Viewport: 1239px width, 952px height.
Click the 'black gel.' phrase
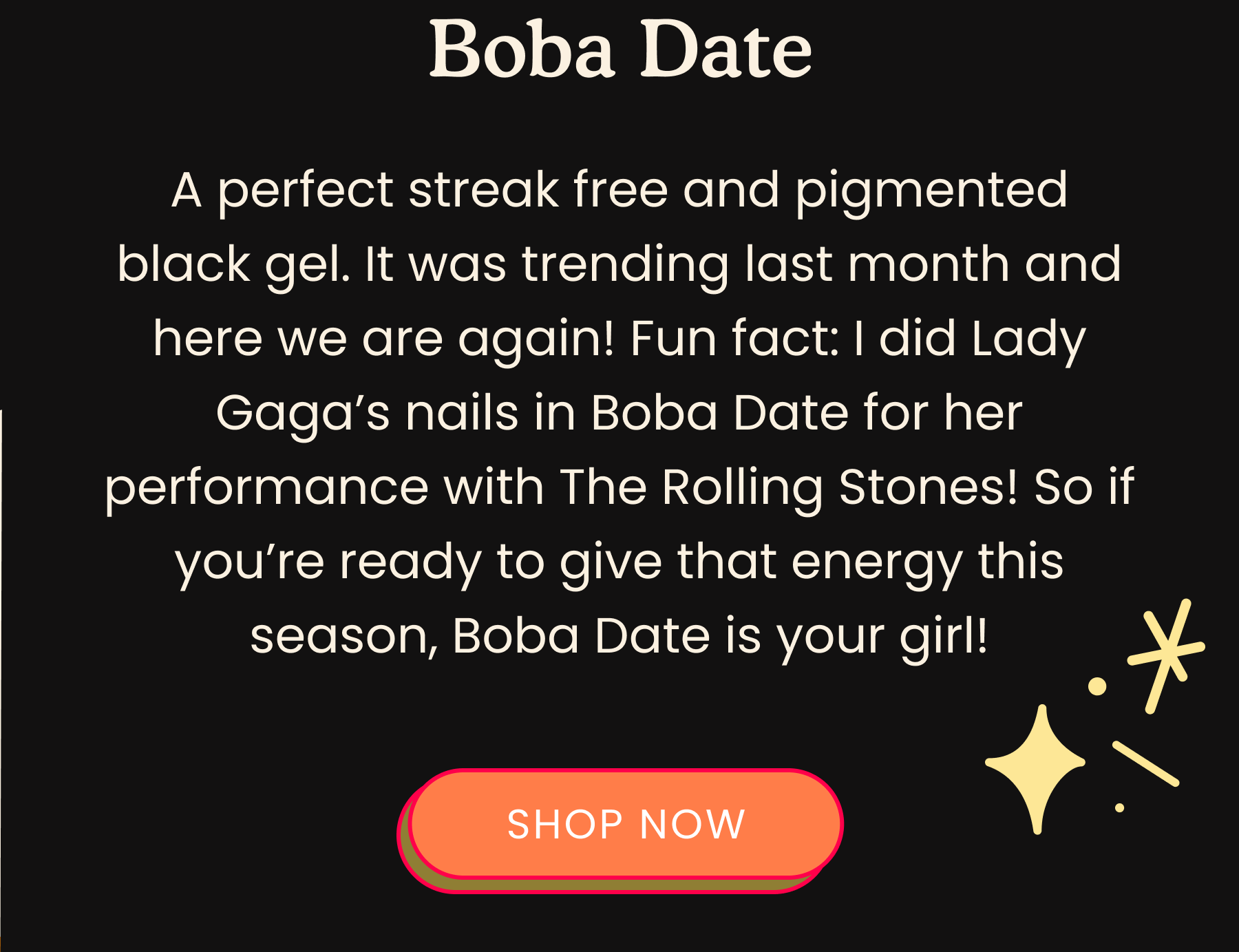click(234, 265)
